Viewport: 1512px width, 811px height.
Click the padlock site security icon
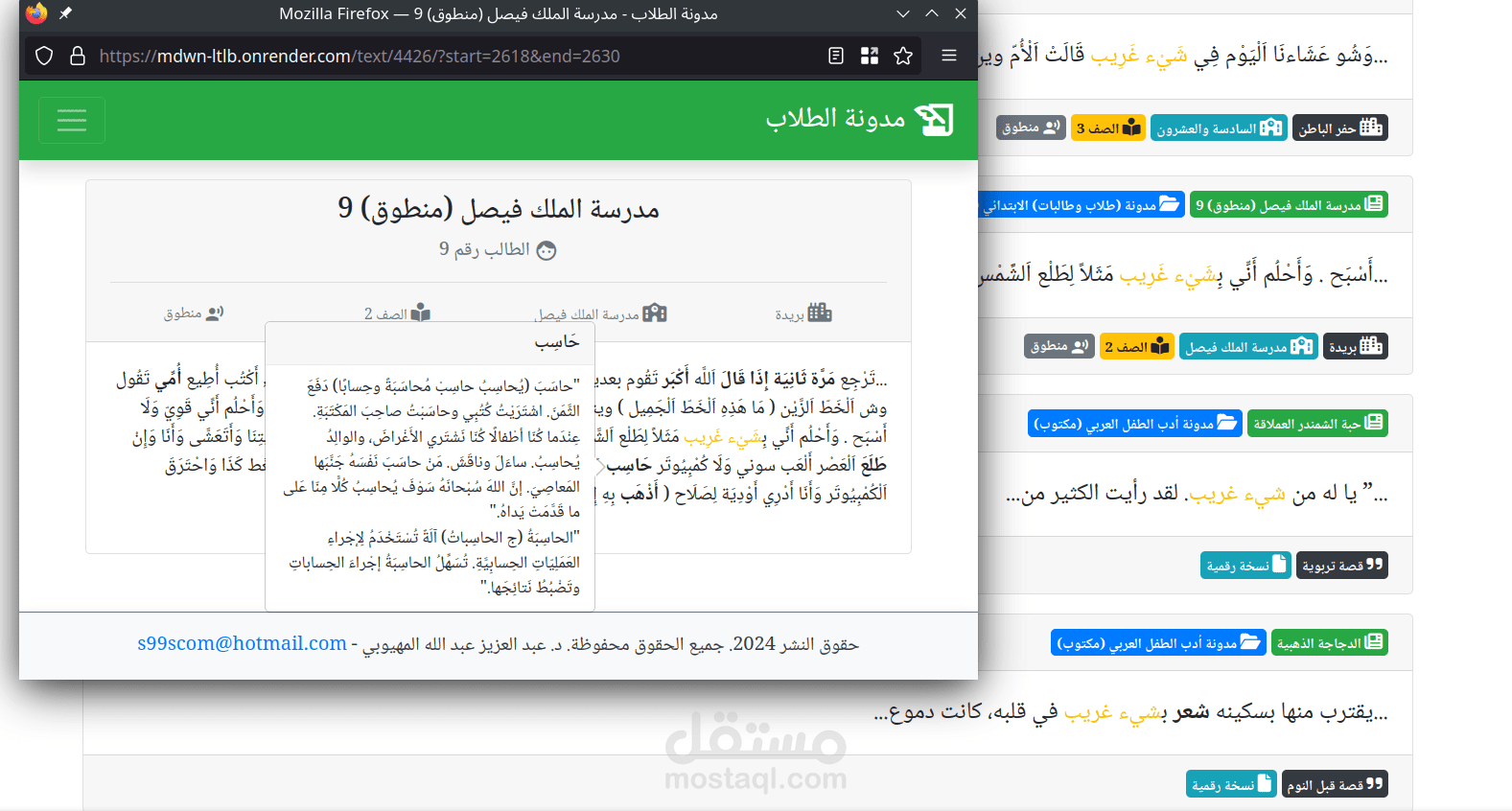tap(78, 56)
